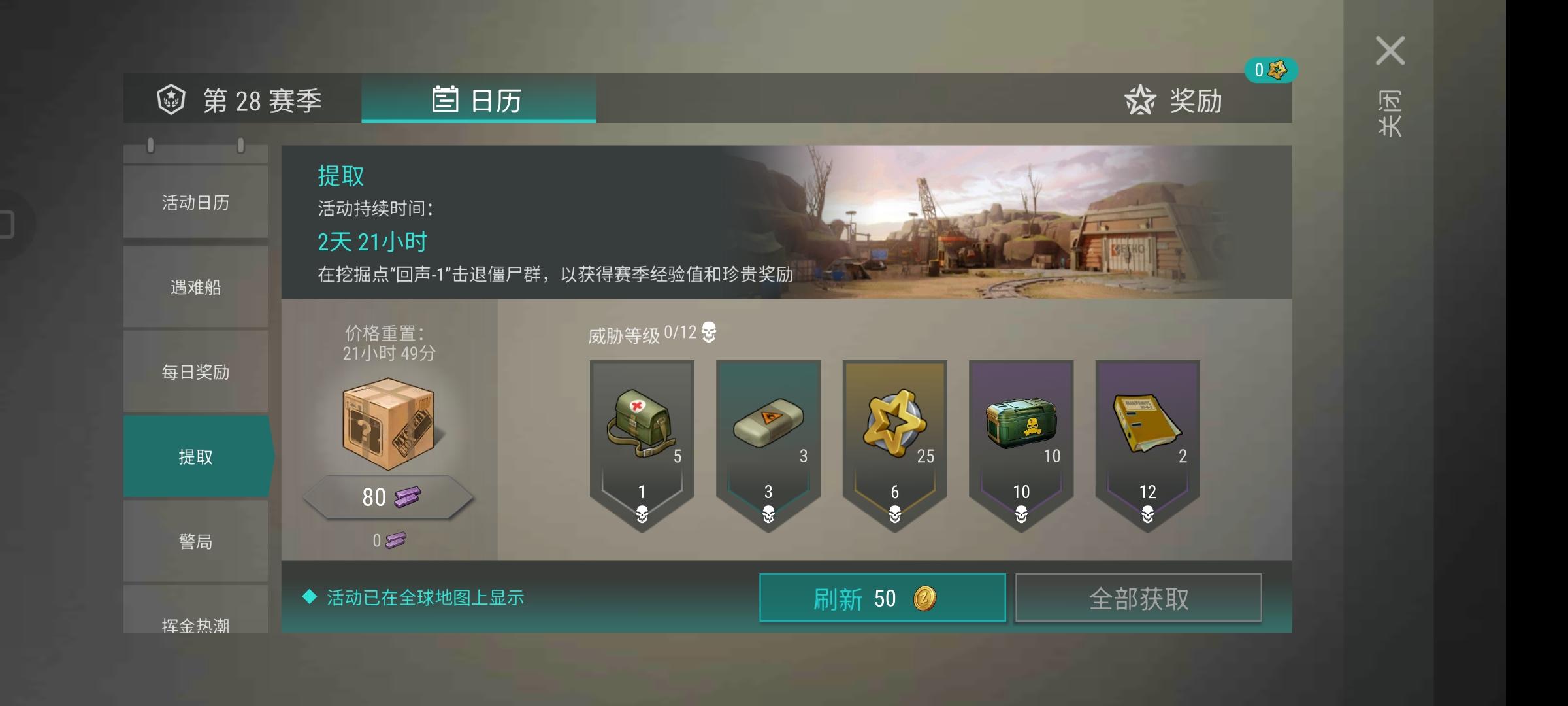The width and height of the screenshot is (1568, 706).
Task: Tap the skull icon beside threat level
Action: (x=709, y=332)
